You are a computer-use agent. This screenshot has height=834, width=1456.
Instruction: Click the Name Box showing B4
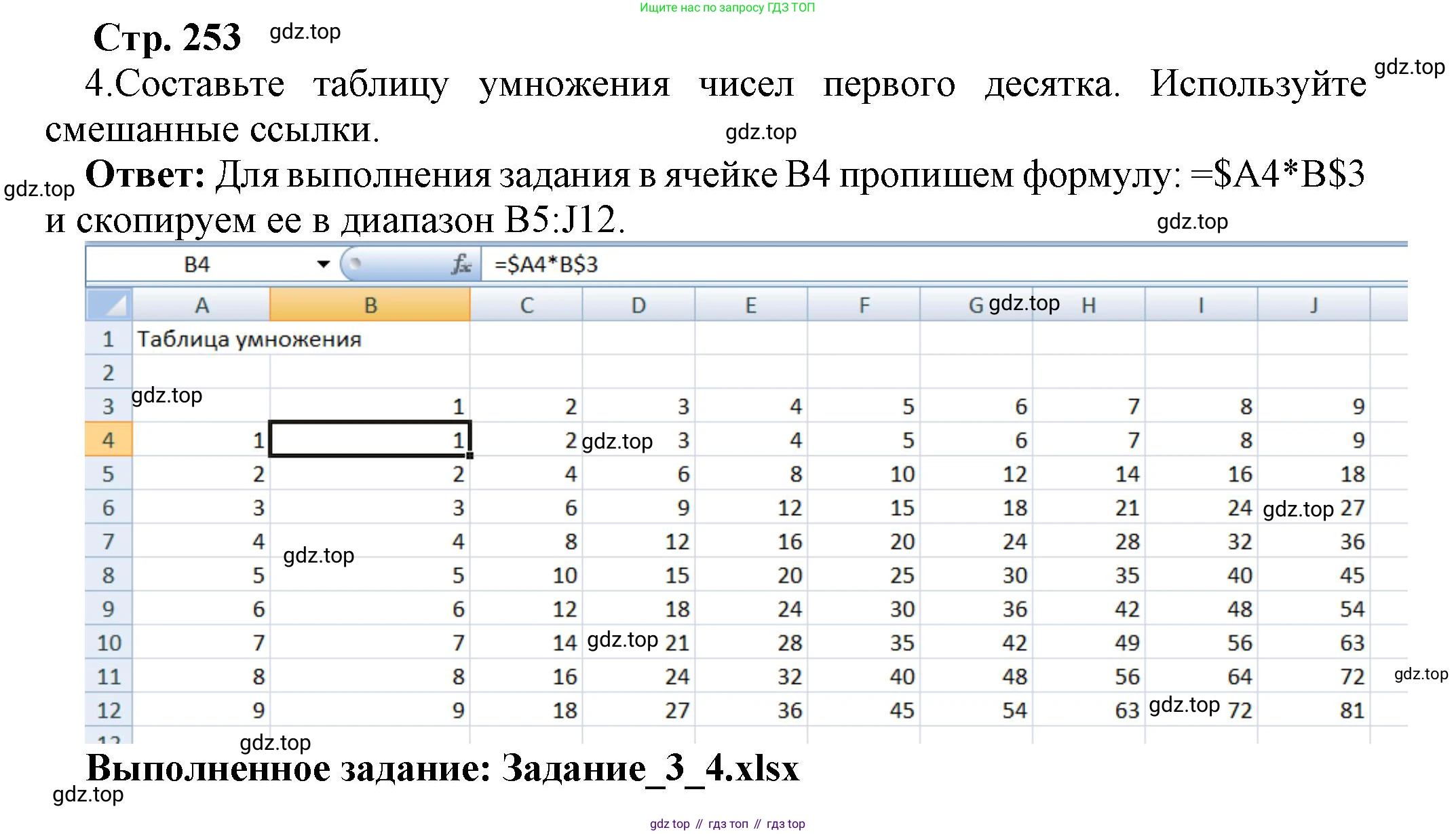click(x=197, y=264)
